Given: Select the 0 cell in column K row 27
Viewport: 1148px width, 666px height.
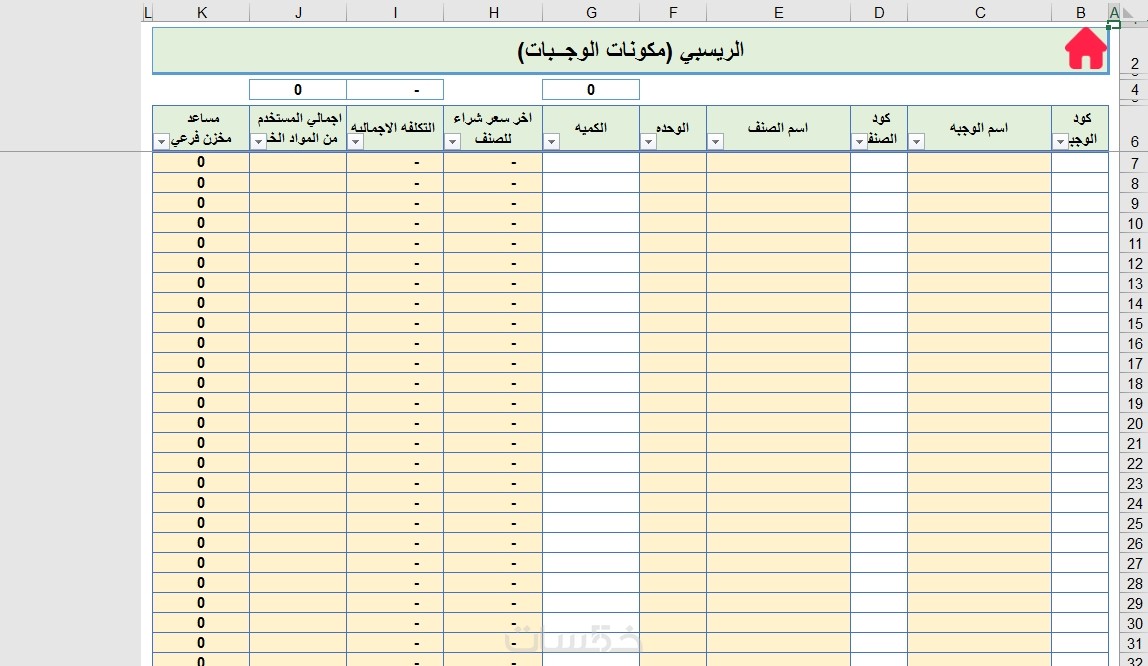Looking at the screenshot, I should pos(201,563).
